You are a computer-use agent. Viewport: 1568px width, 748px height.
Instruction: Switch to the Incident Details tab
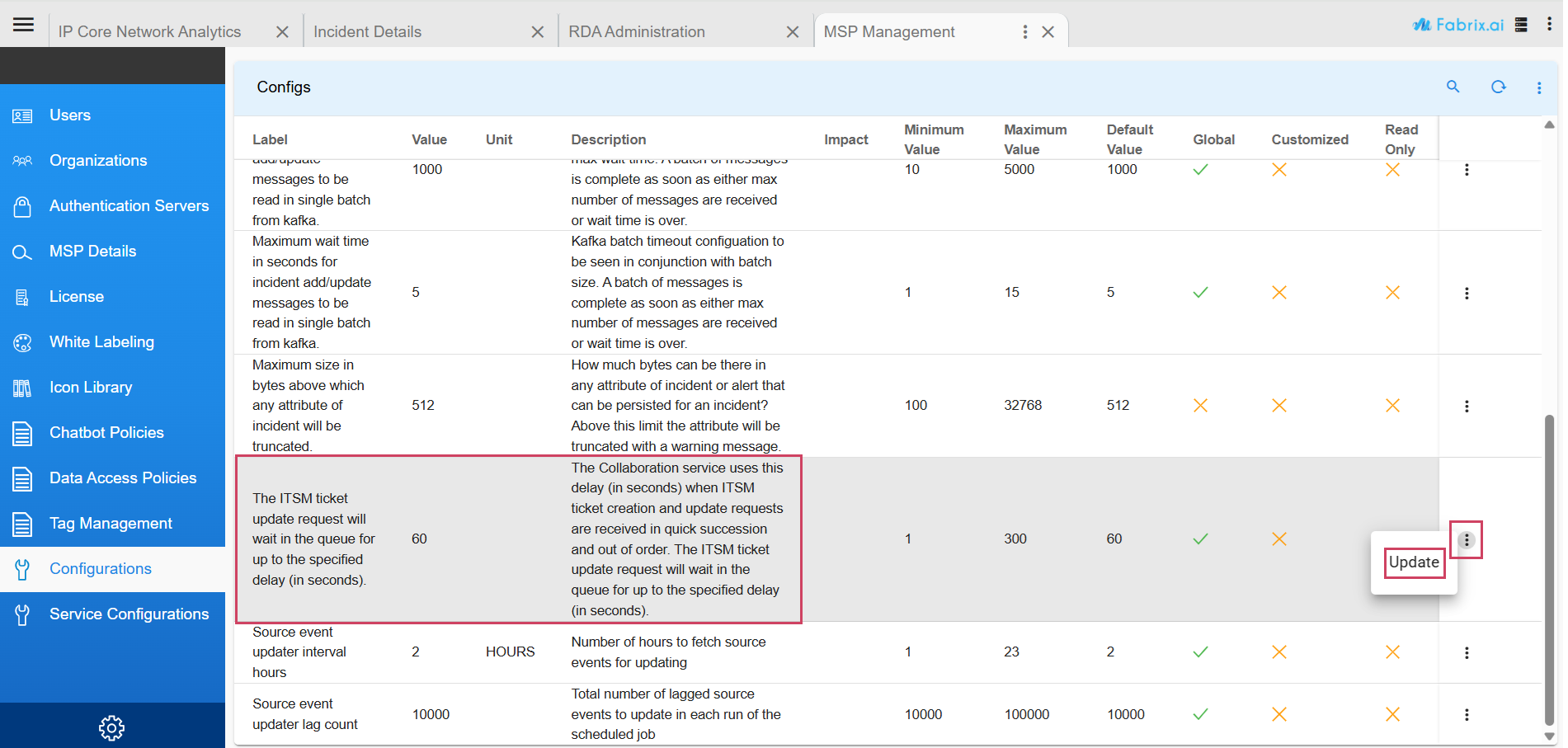point(368,32)
